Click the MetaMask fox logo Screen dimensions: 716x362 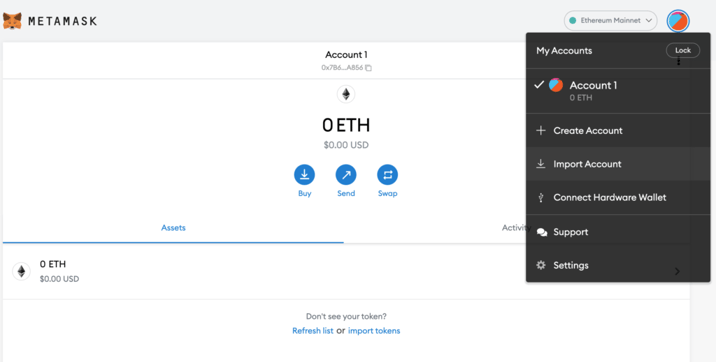[12, 21]
